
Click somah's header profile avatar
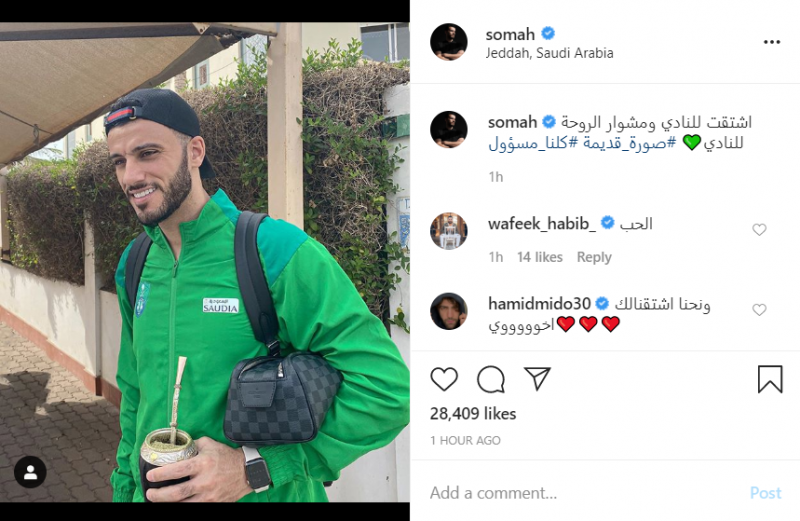pos(449,42)
